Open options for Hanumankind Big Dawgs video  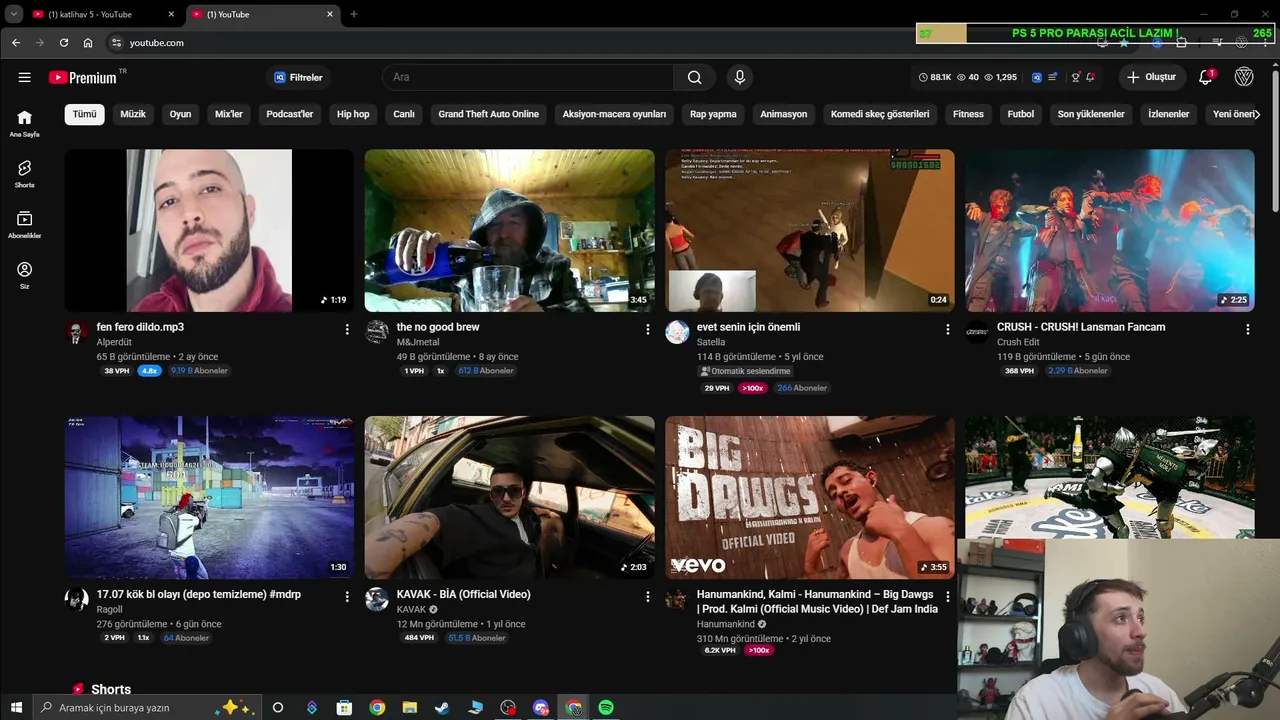click(948, 596)
